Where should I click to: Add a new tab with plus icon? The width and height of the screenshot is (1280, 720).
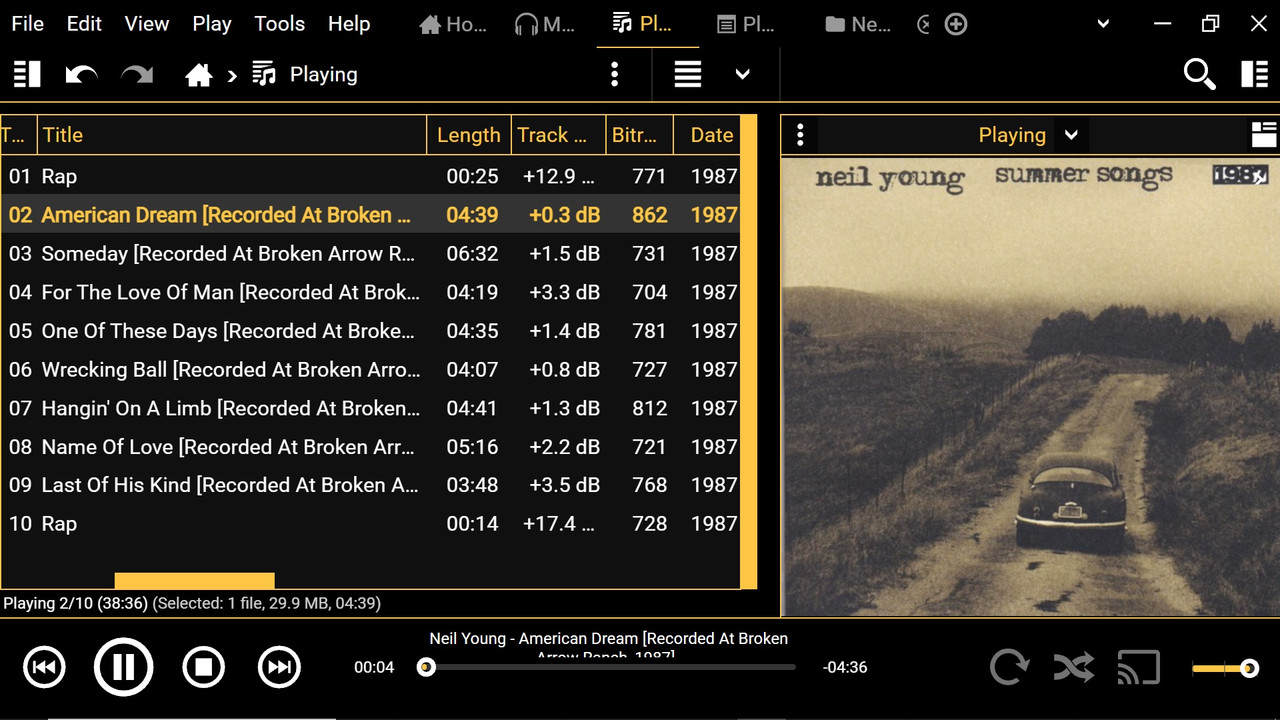pos(956,24)
